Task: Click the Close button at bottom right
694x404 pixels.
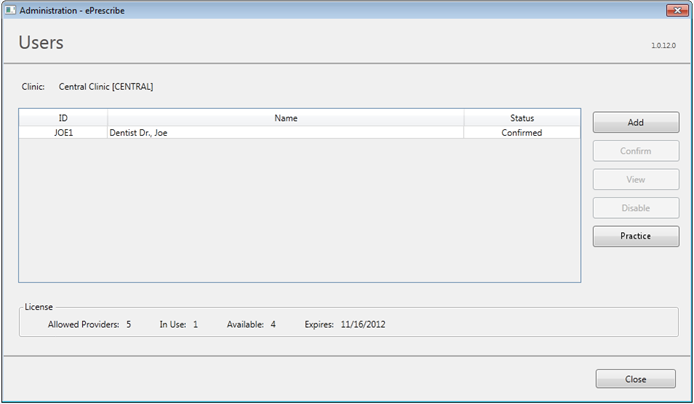Action: pos(635,379)
